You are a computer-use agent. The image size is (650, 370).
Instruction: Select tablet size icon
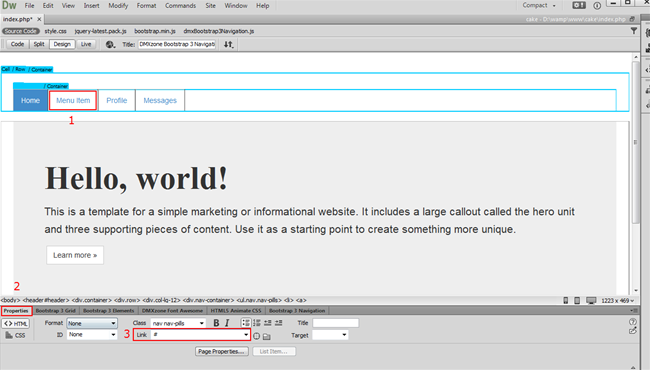(577, 300)
